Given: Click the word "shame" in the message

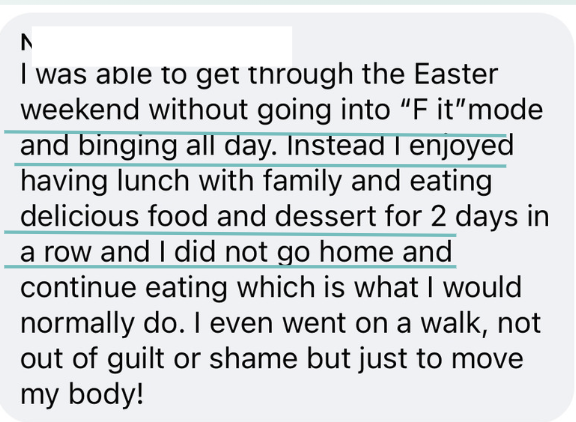Looking at the screenshot, I should tap(253, 359).
